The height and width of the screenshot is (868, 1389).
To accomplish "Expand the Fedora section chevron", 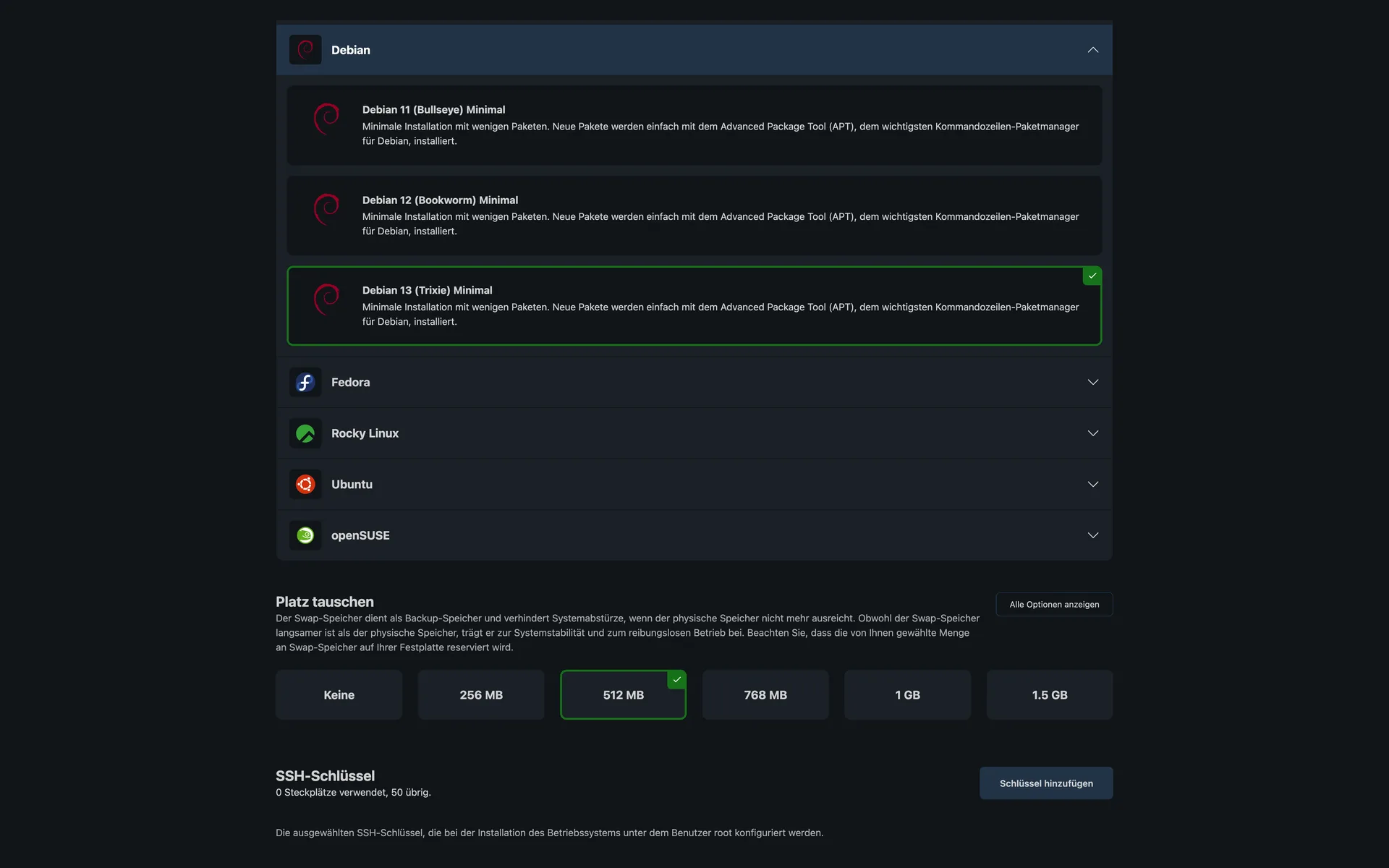I will pos(1093,382).
